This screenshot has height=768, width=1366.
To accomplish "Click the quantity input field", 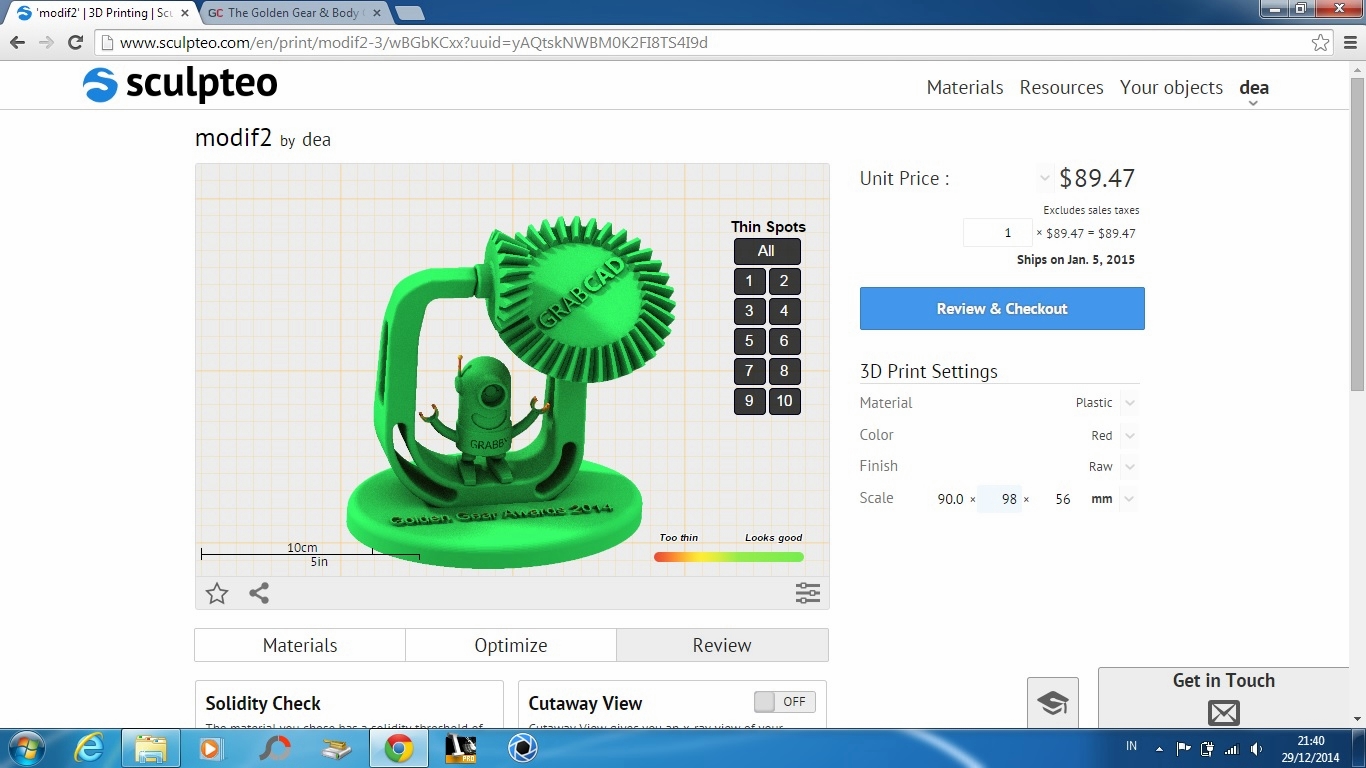I will 997,233.
